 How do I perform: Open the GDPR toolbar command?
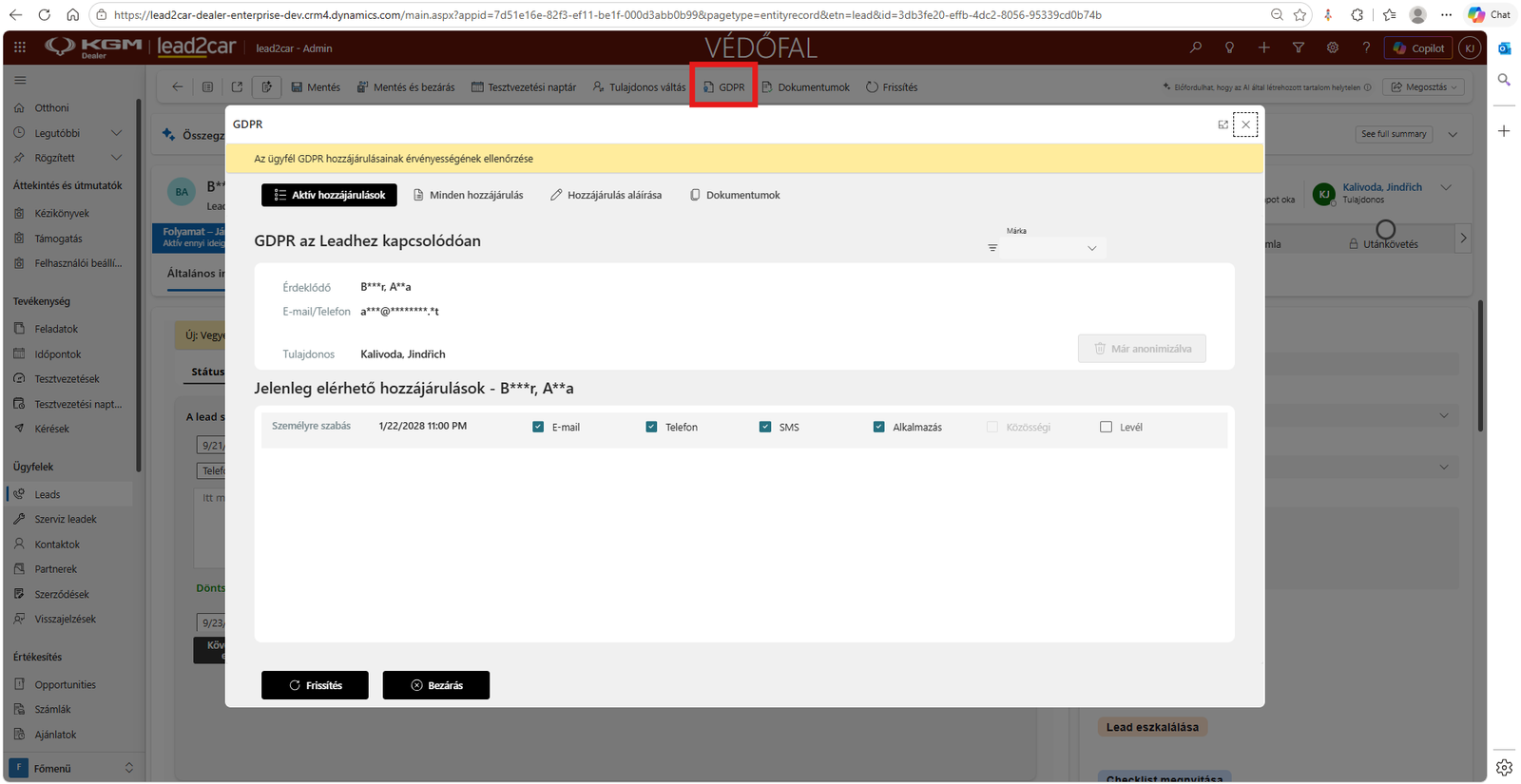[x=723, y=86]
